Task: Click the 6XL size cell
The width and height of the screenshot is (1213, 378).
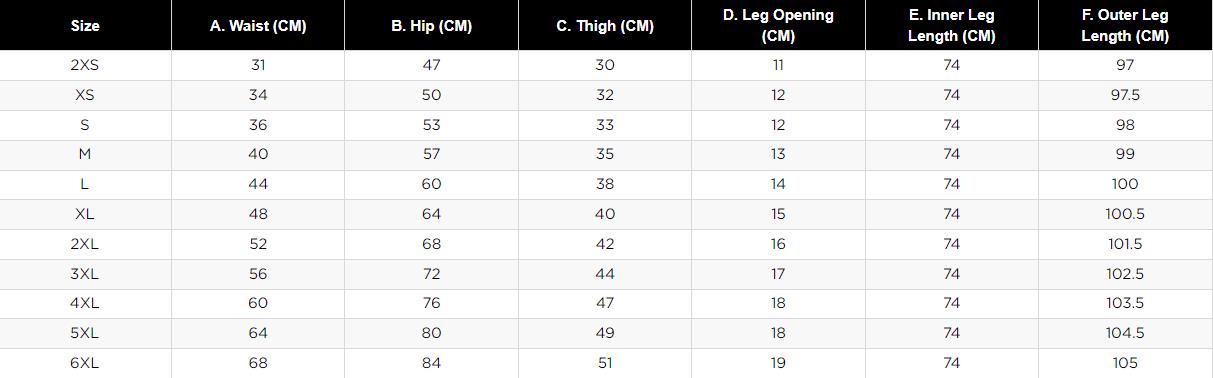Action: 85,363
